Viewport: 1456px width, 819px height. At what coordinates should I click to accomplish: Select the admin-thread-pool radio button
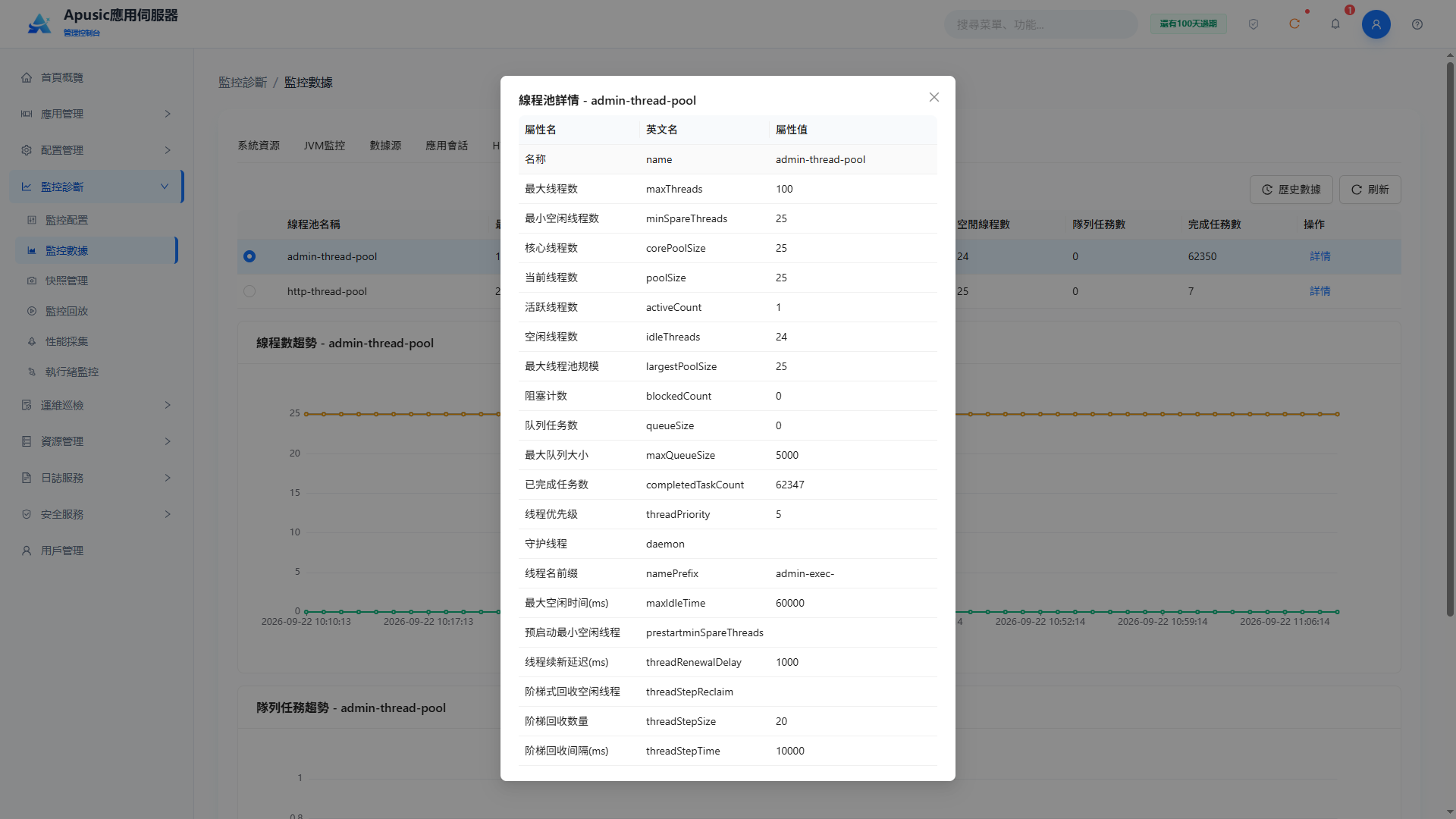coord(249,256)
